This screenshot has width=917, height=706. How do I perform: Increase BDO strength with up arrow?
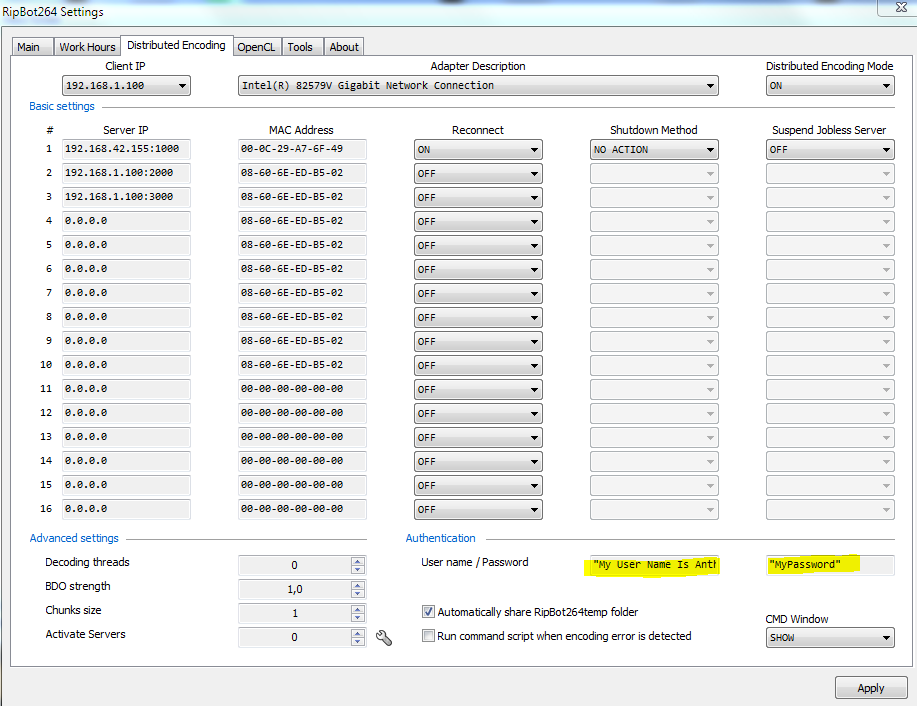pos(358,586)
